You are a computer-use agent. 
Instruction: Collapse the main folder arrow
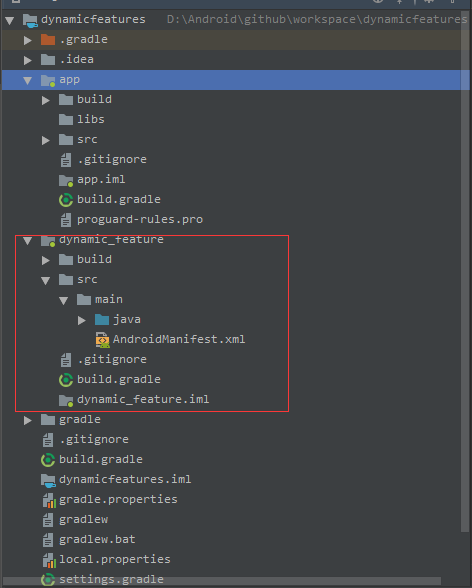click(64, 300)
